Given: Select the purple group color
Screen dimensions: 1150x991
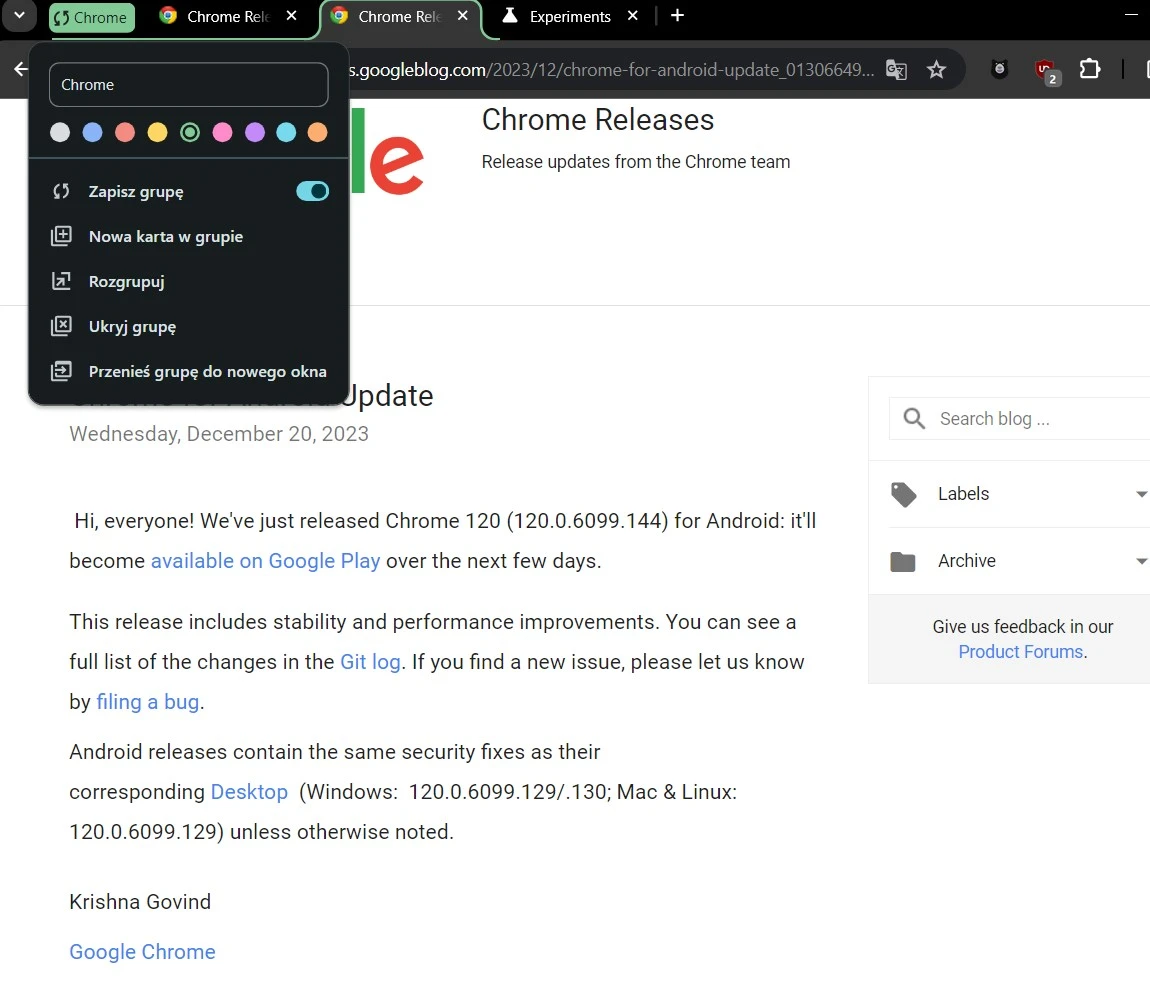Looking at the screenshot, I should click(254, 132).
